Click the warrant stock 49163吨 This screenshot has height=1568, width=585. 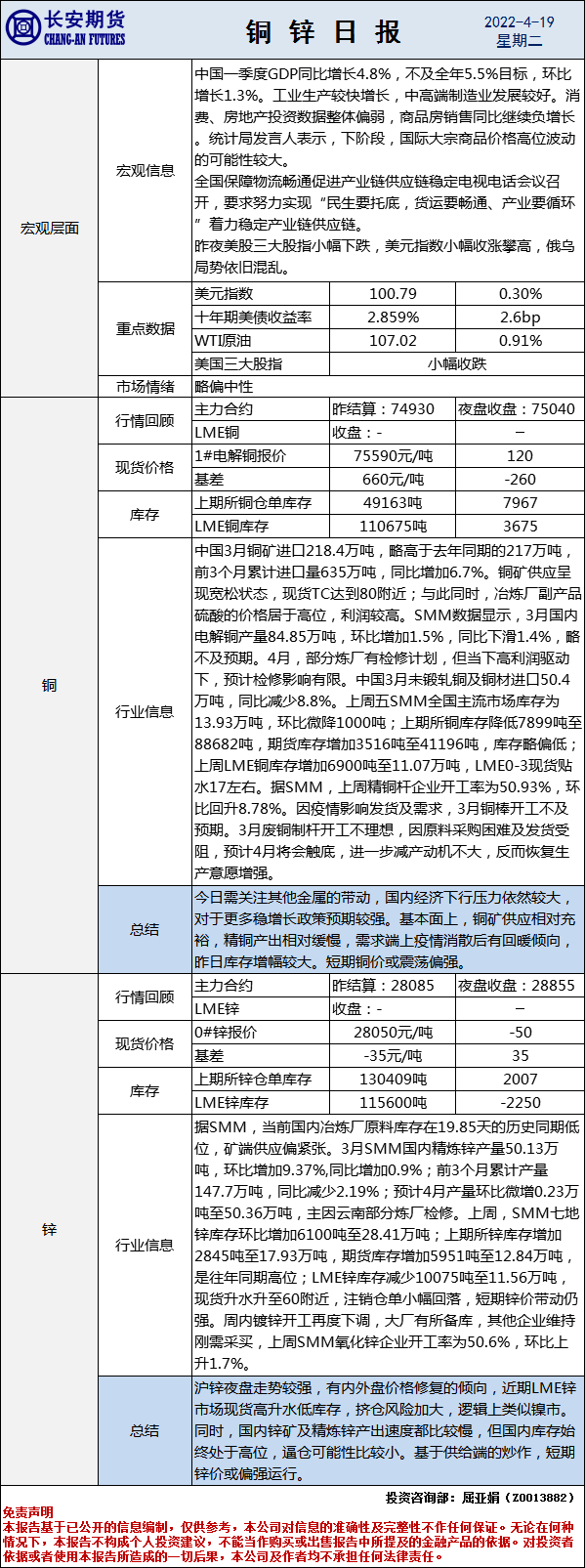tap(394, 502)
